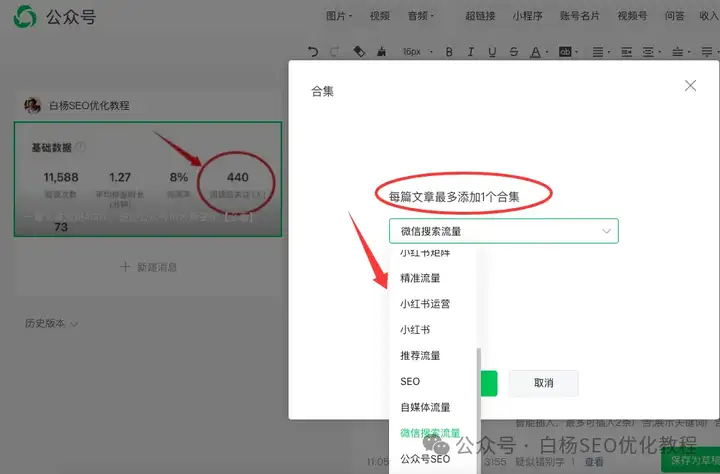Toggle strikethrough formatting
The image size is (720, 474).
[x=514, y=52]
